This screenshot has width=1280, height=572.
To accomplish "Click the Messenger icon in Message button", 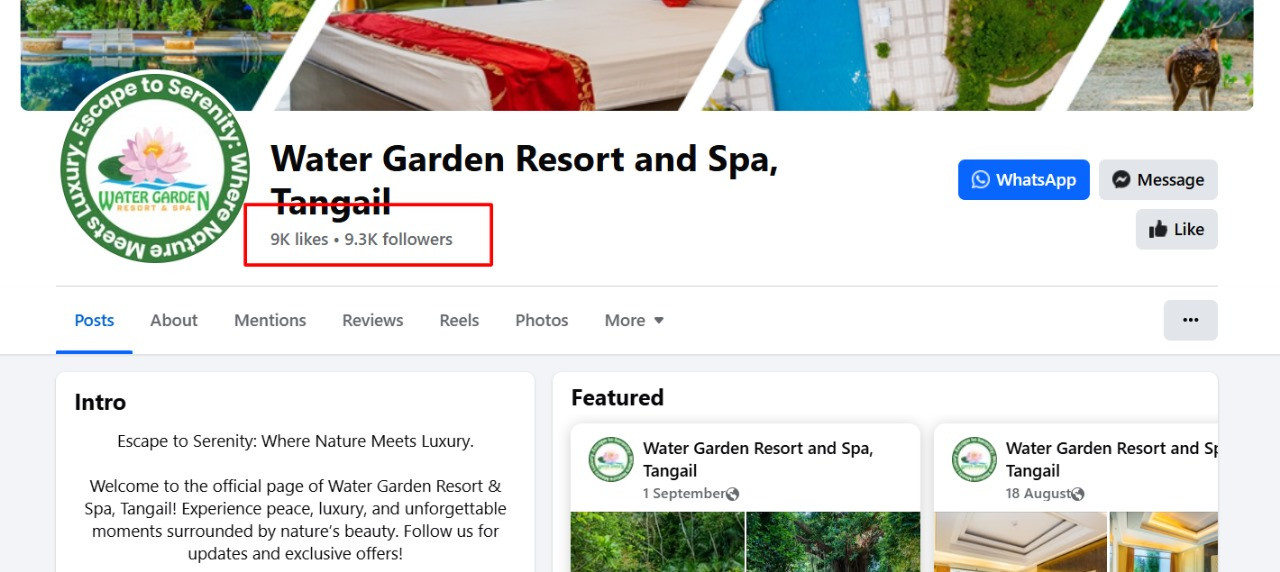I will coord(1122,180).
